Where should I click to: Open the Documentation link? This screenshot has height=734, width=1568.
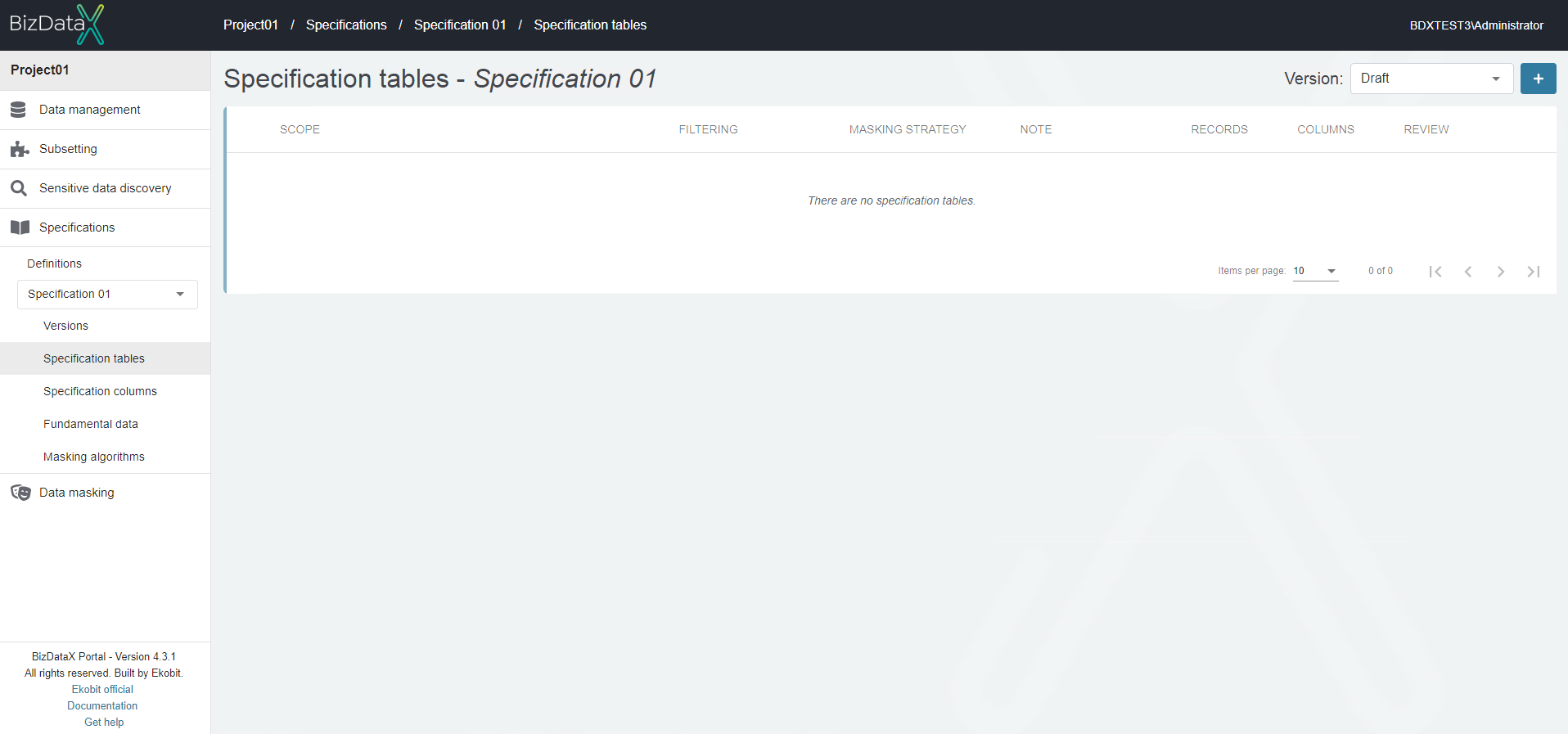(102, 706)
